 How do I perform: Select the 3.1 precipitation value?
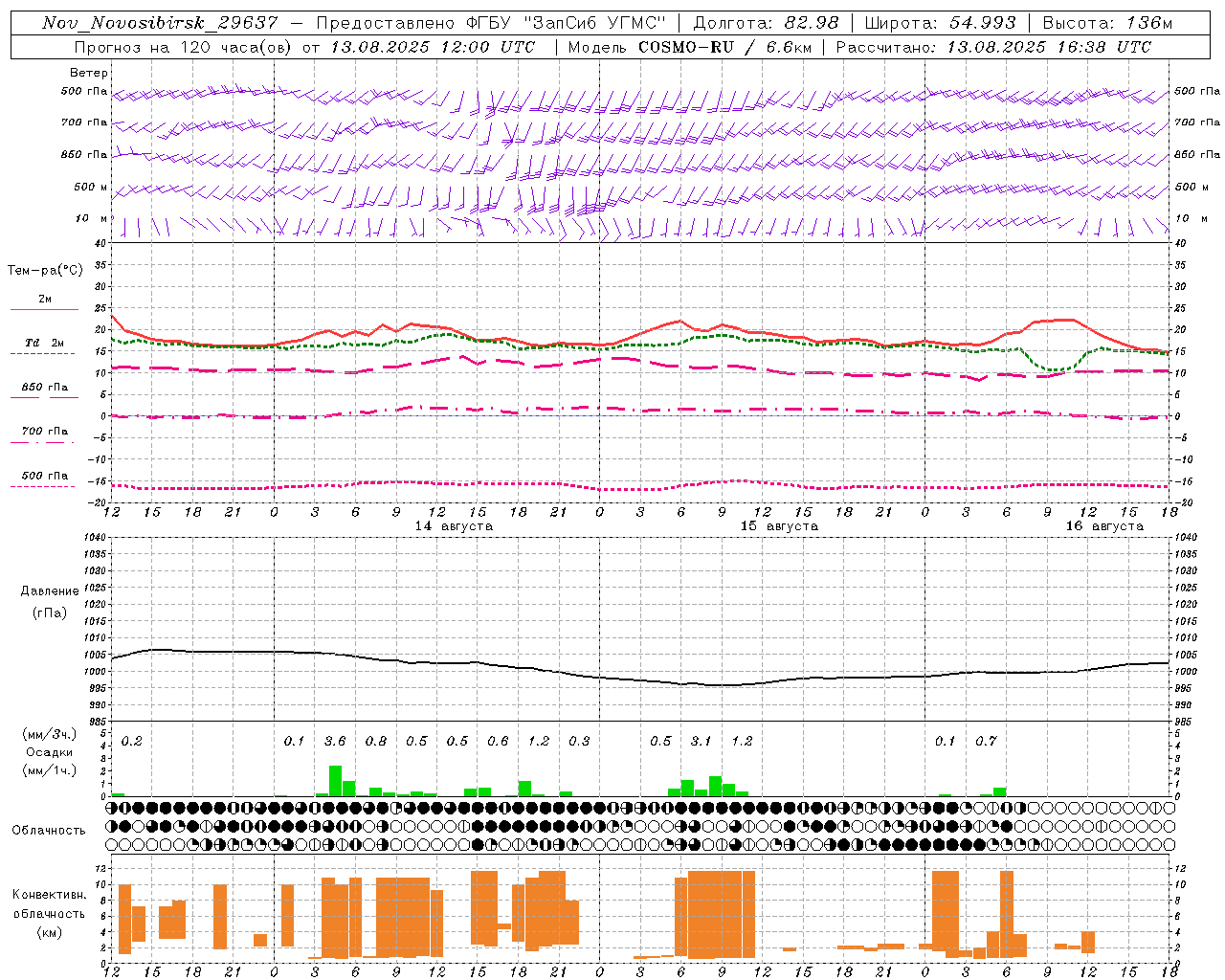pos(702,741)
